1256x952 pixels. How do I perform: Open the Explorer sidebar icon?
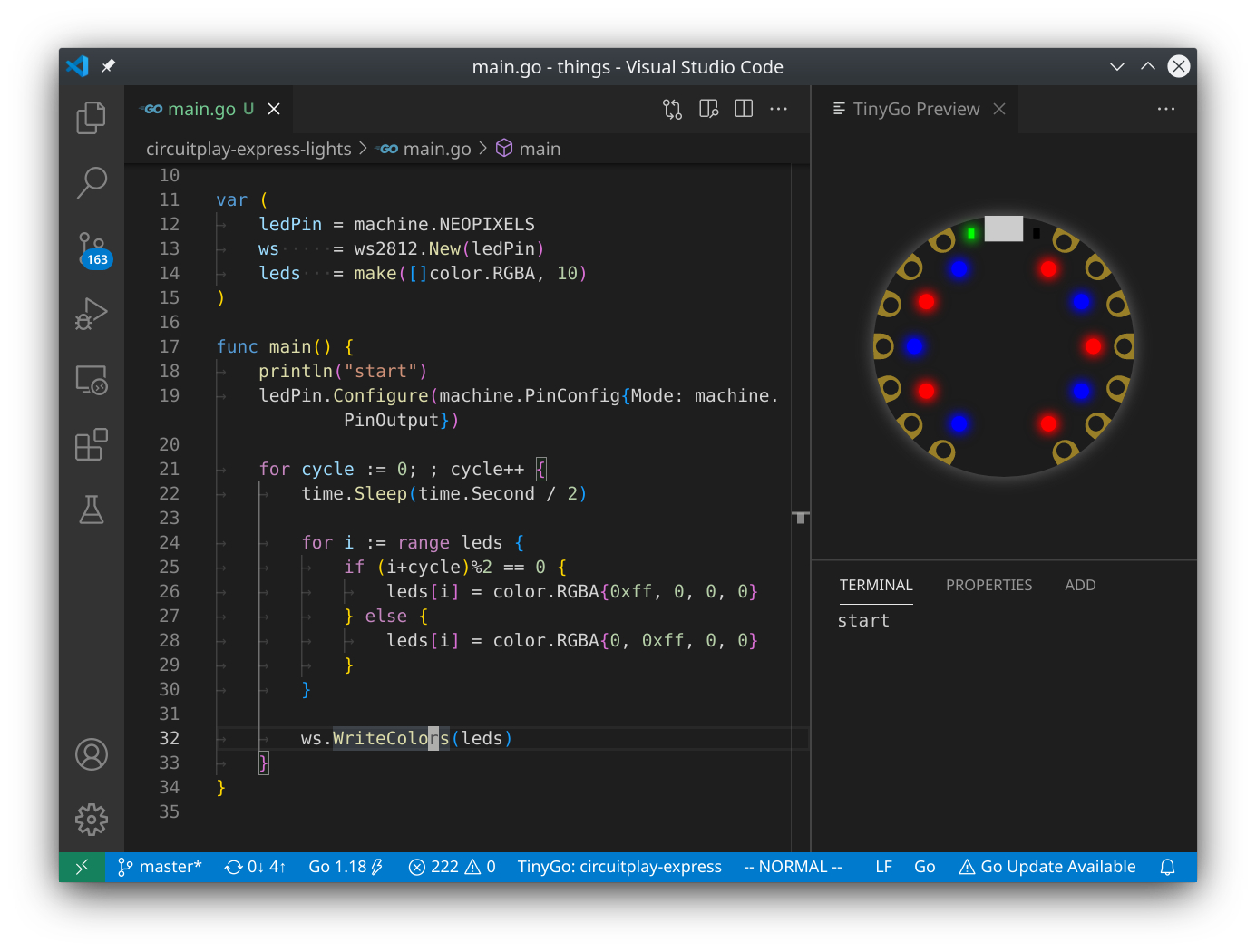[91, 118]
